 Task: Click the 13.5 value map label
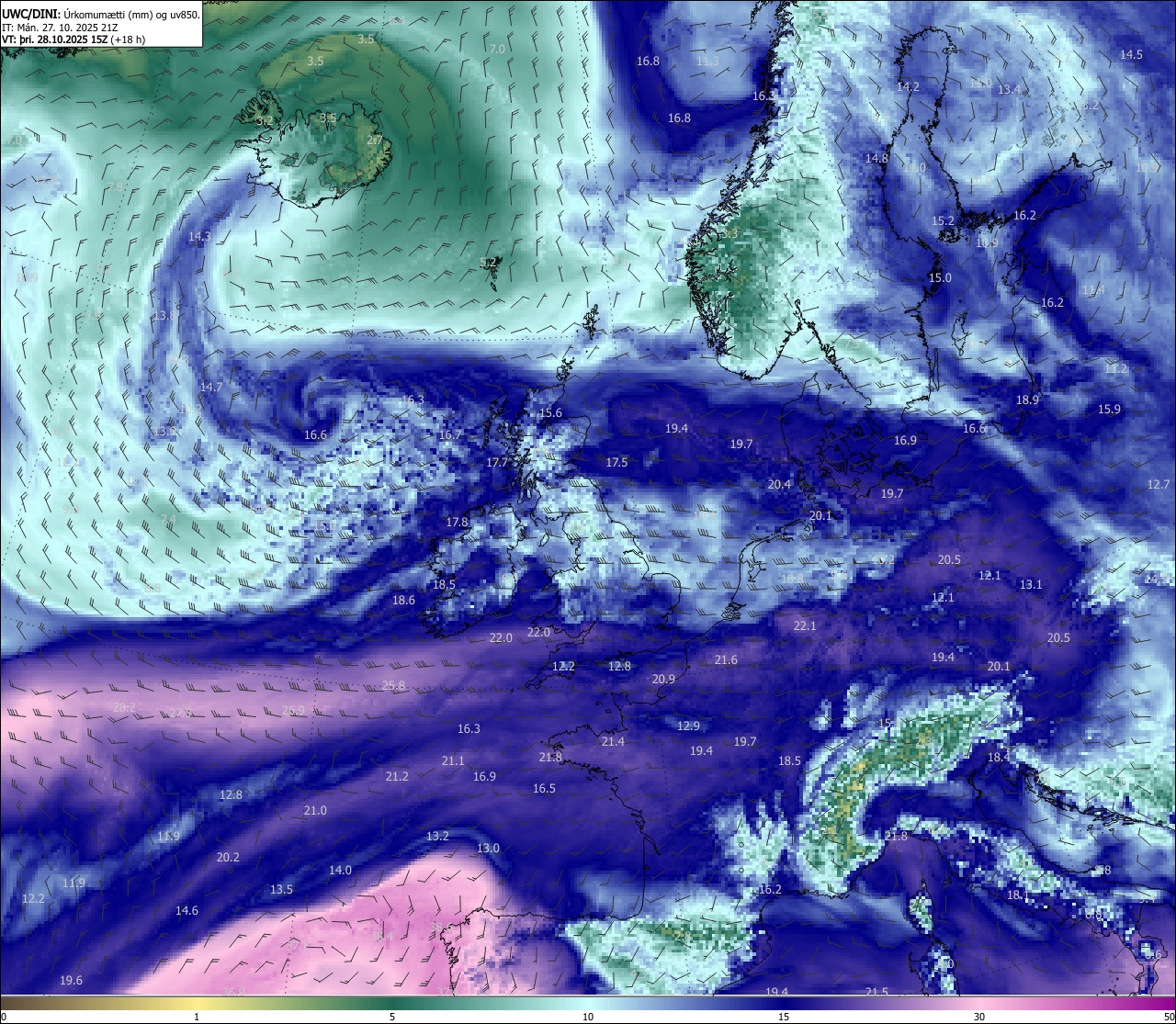tap(281, 889)
